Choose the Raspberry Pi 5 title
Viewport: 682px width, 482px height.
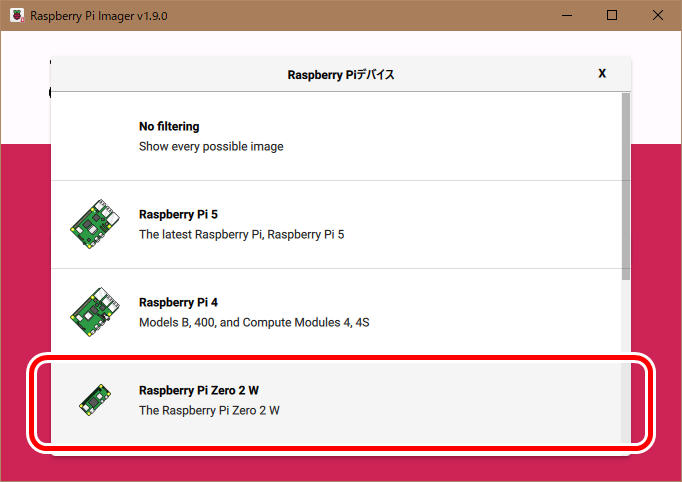[x=179, y=215]
